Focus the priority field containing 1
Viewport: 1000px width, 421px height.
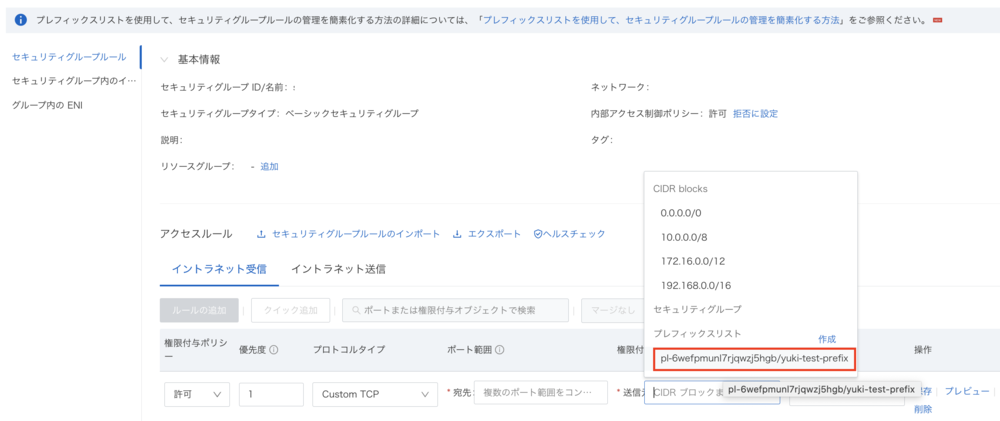[x=271, y=394]
